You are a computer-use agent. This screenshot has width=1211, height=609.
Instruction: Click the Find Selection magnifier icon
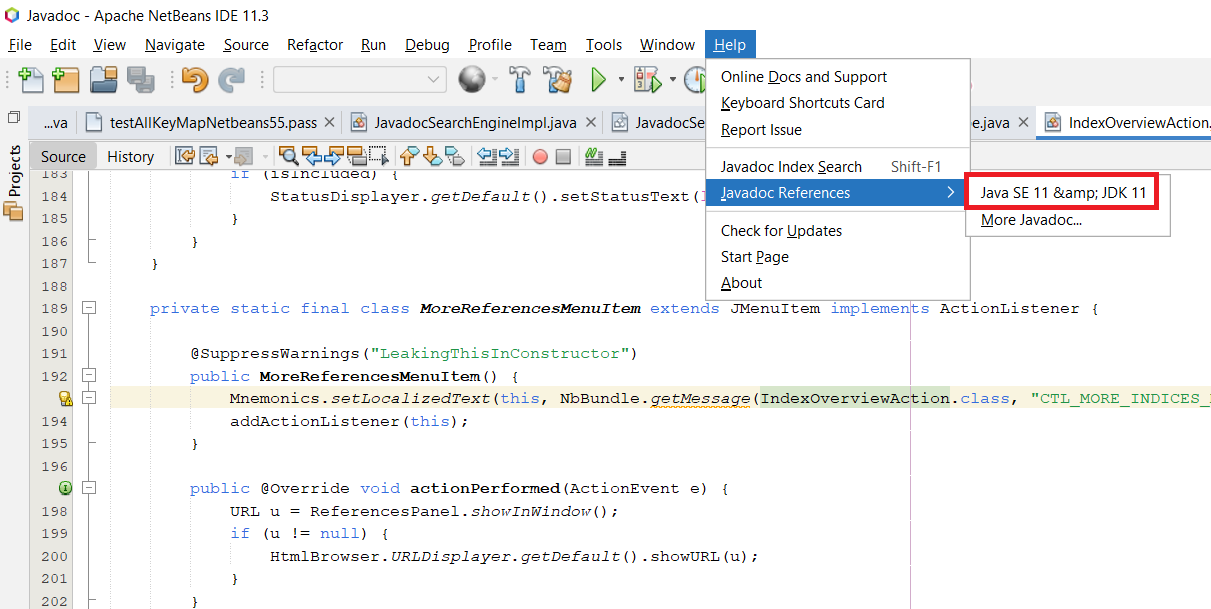pos(289,156)
